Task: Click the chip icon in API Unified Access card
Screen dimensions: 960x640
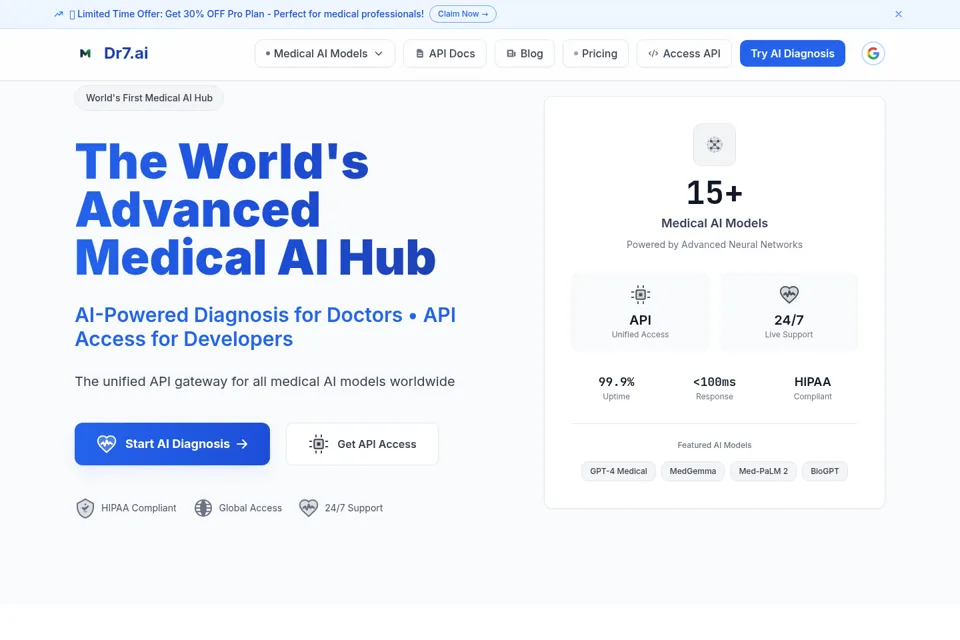Action: (x=640, y=295)
